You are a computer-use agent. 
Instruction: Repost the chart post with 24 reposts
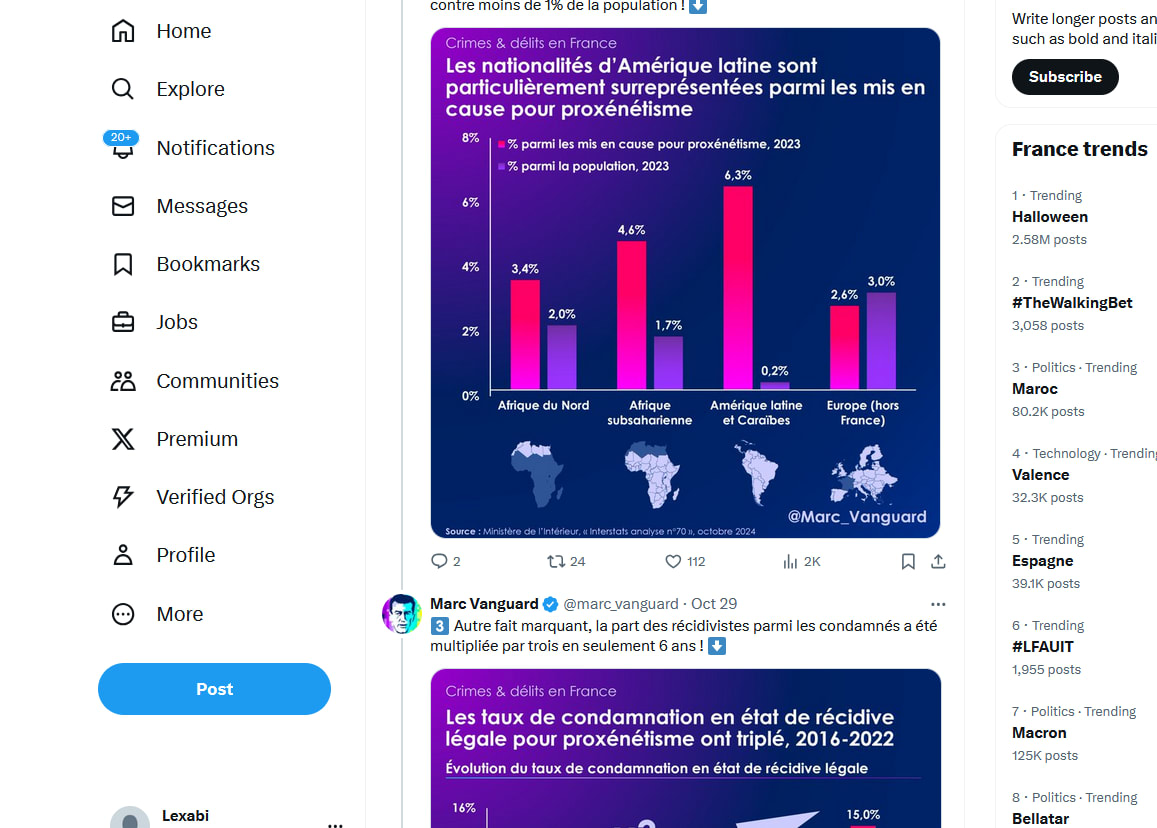(556, 562)
